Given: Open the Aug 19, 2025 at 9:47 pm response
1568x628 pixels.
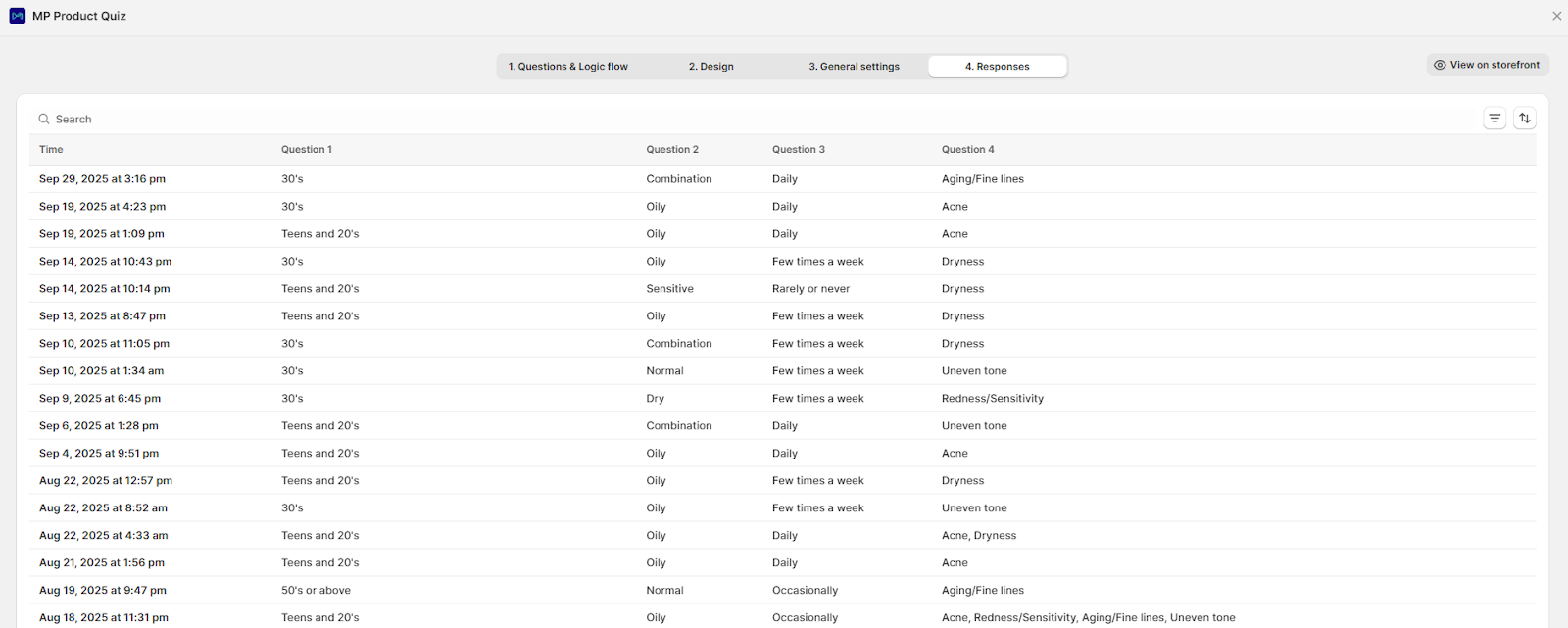Looking at the screenshot, I should tap(102, 591).
